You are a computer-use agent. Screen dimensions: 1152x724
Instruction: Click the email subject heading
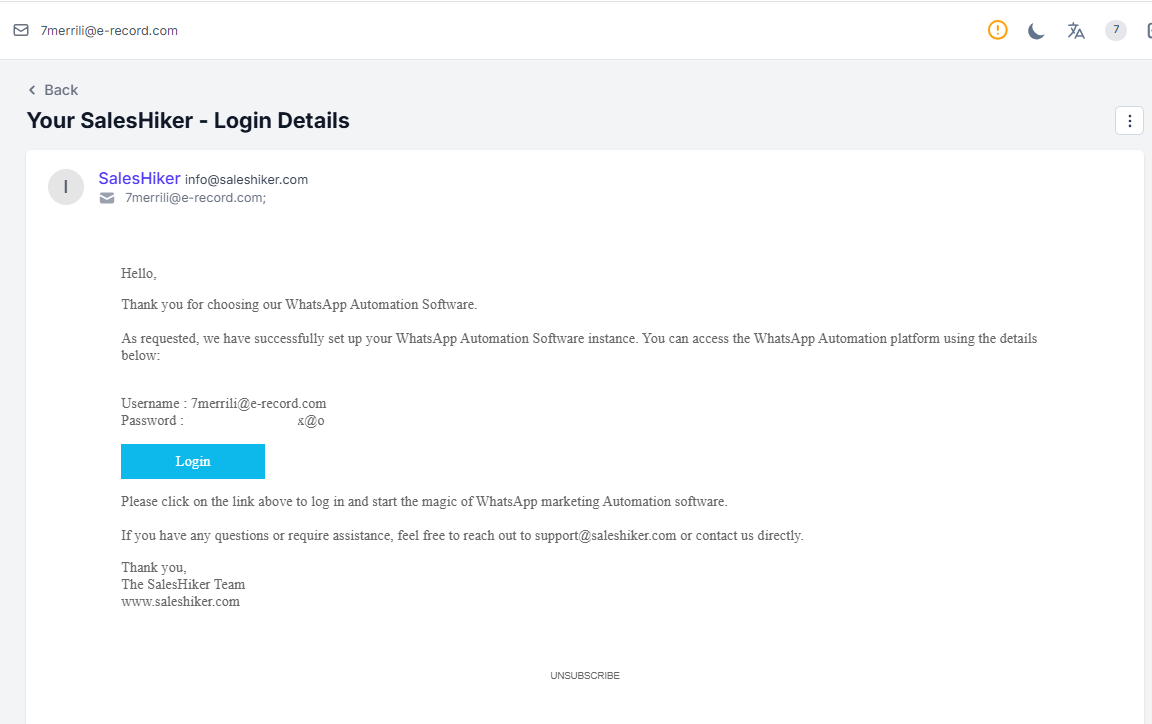[188, 121]
